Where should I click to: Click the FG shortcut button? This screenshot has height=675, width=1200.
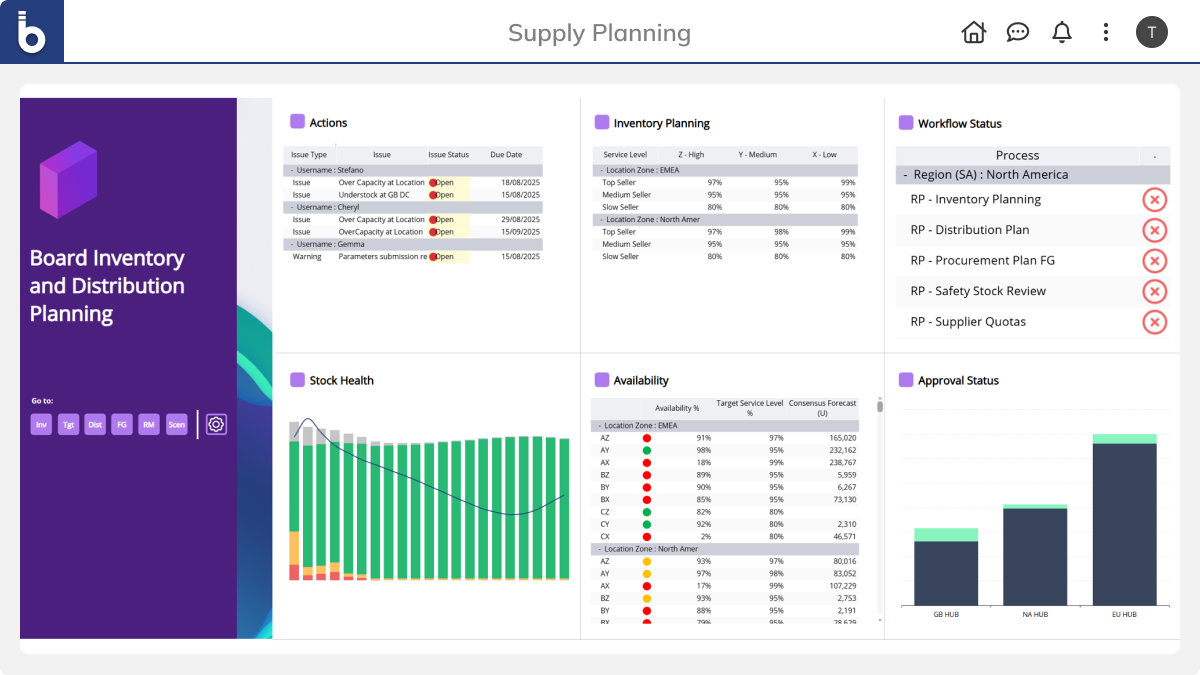coord(121,424)
